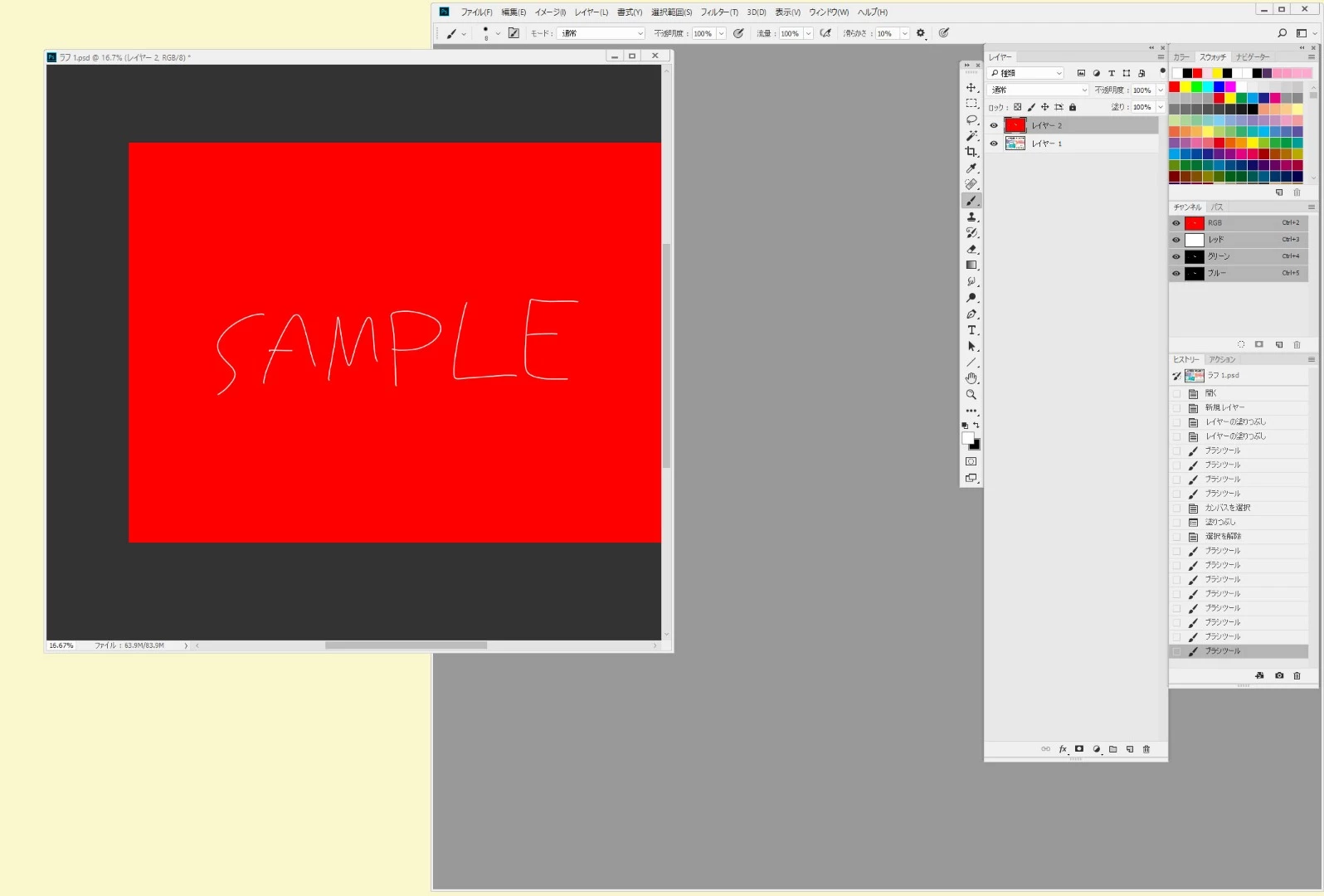
Task: Open the layer opacity dropdown arrow
Action: (1161, 90)
